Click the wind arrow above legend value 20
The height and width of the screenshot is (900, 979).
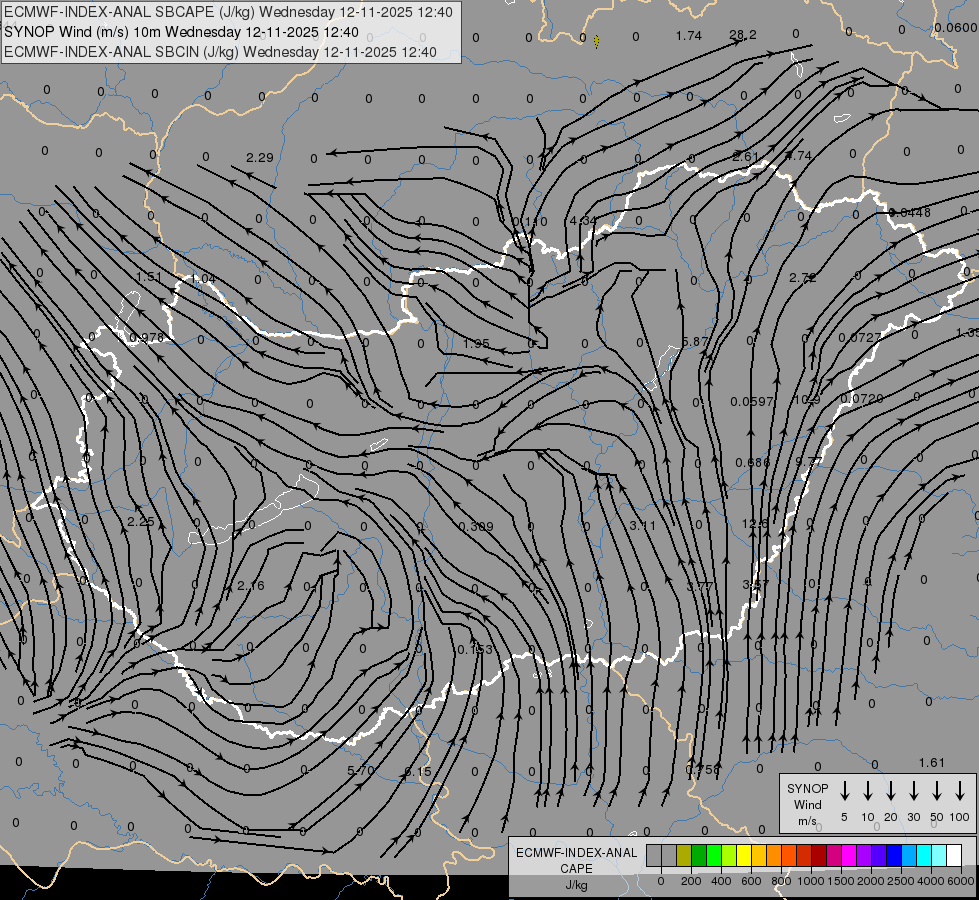tap(891, 791)
